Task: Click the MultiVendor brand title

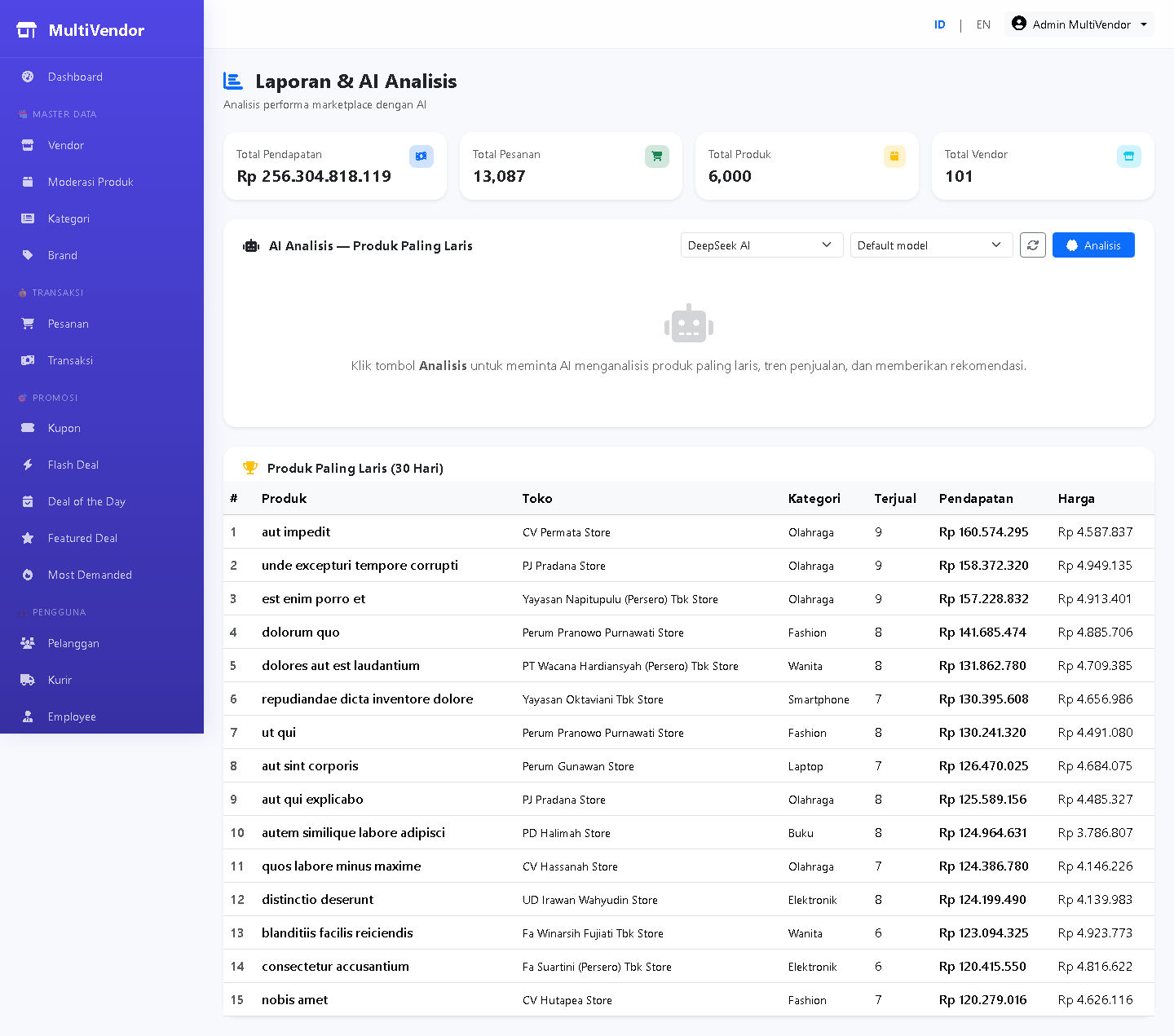Action: [x=96, y=30]
